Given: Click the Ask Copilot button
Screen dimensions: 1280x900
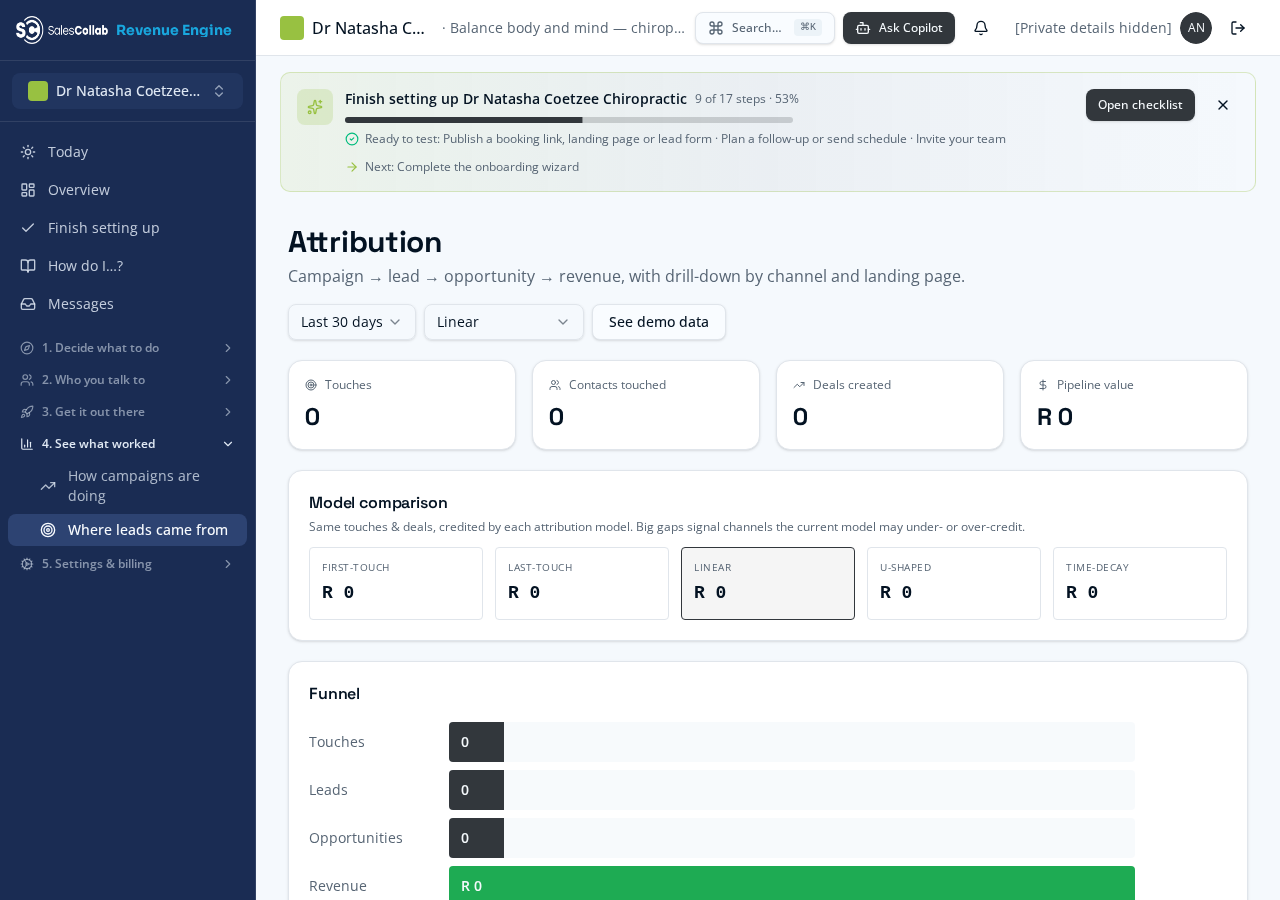Looking at the screenshot, I should pyautogui.click(x=899, y=28).
